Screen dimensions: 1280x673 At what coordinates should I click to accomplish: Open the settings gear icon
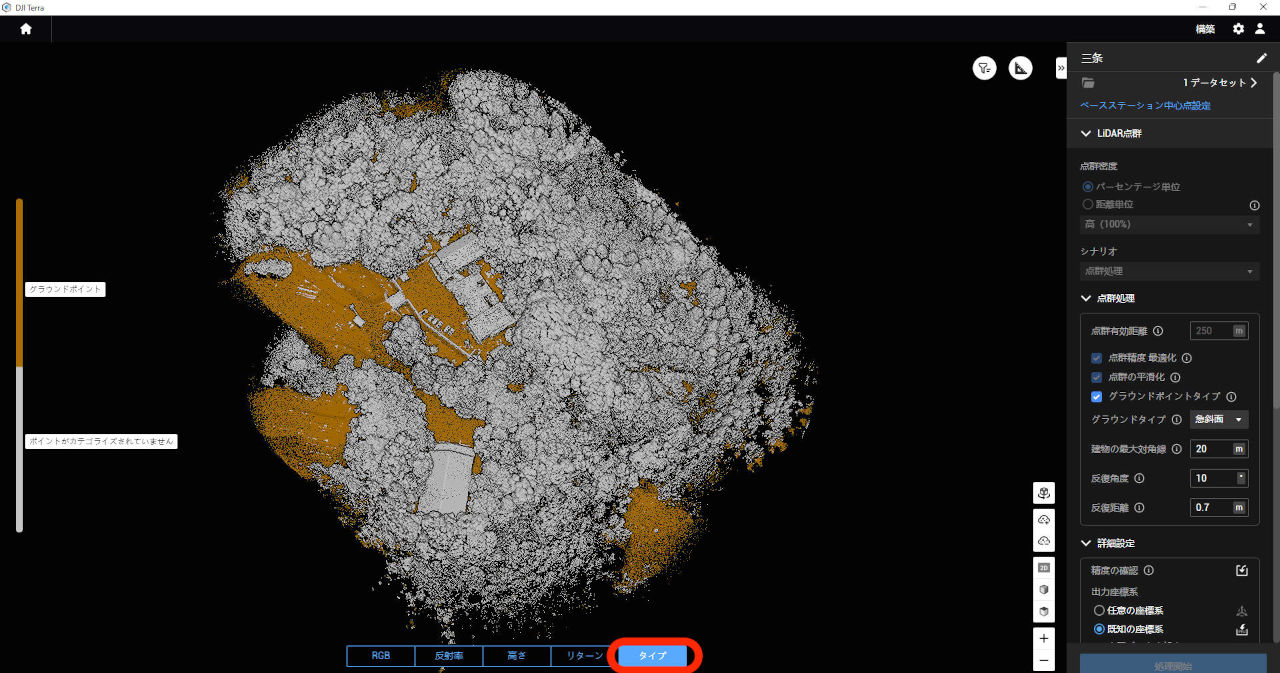click(x=1238, y=29)
